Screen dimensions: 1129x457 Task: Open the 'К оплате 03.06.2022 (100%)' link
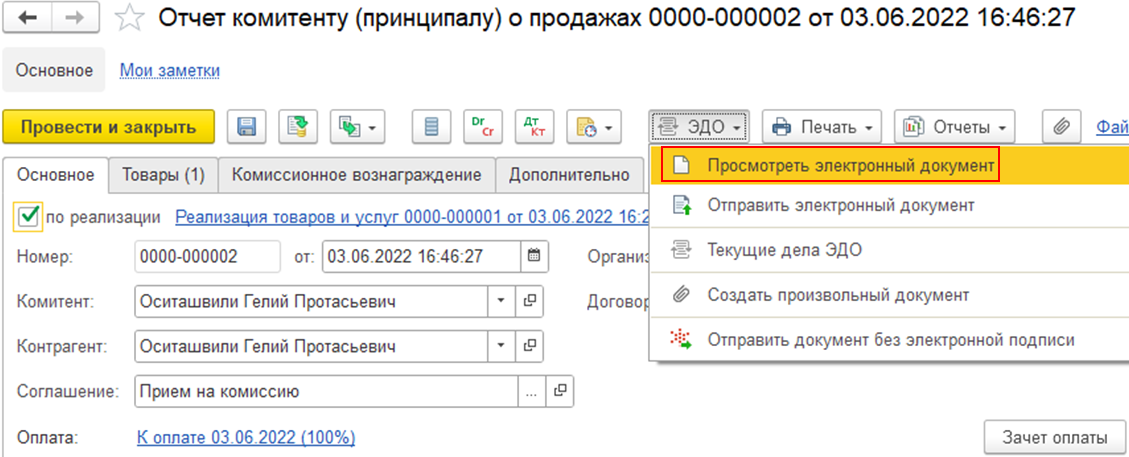click(245, 437)
